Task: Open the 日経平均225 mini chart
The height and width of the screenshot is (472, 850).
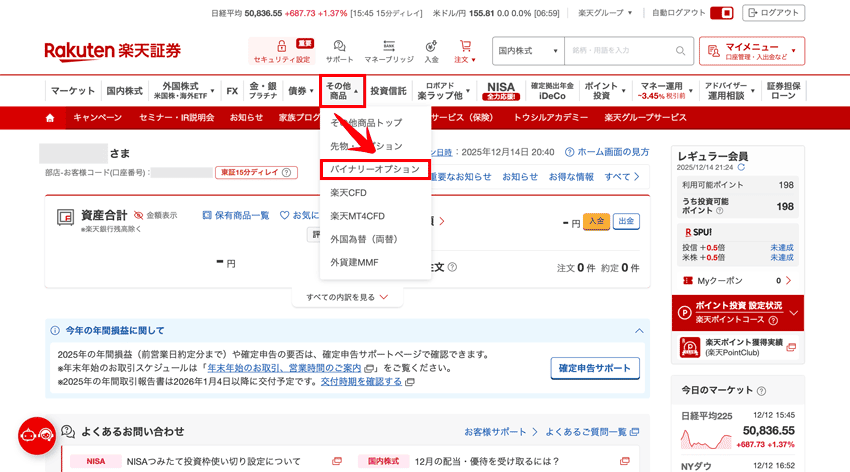Action: pyautogui.click(x=706, y=439)
